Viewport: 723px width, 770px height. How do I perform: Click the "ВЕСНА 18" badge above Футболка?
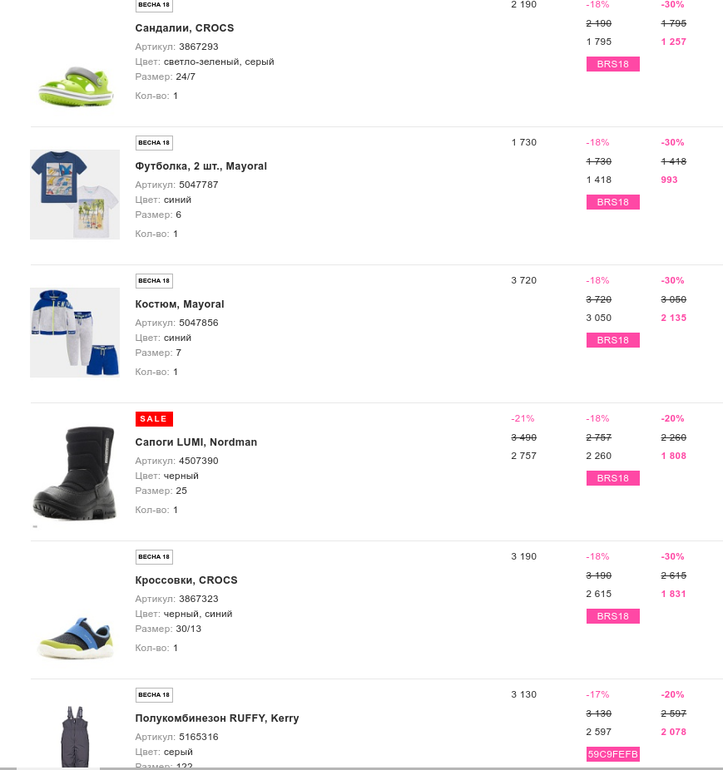click(154, 143)
